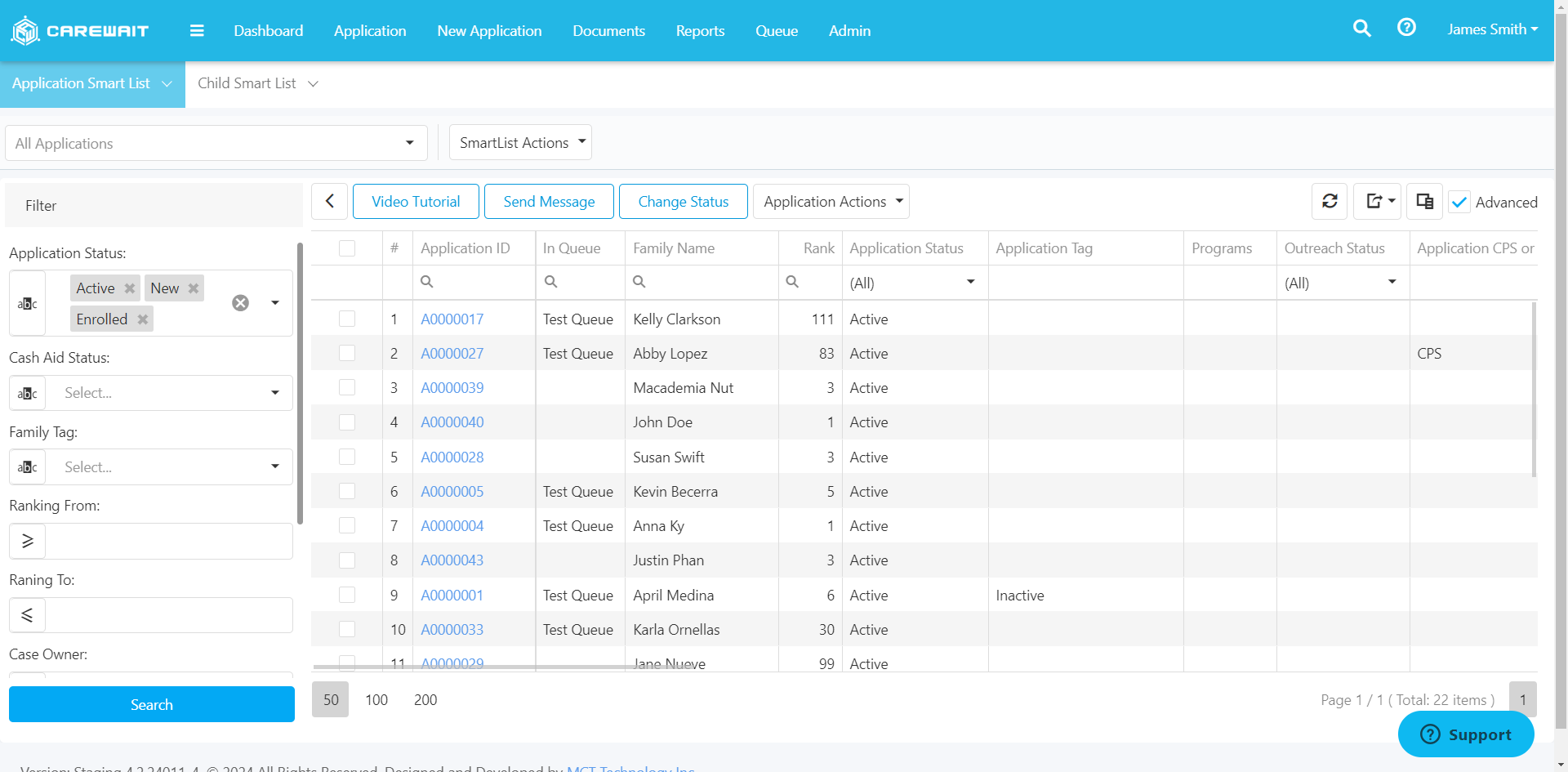Click the Raning To input field

(169, 615)
